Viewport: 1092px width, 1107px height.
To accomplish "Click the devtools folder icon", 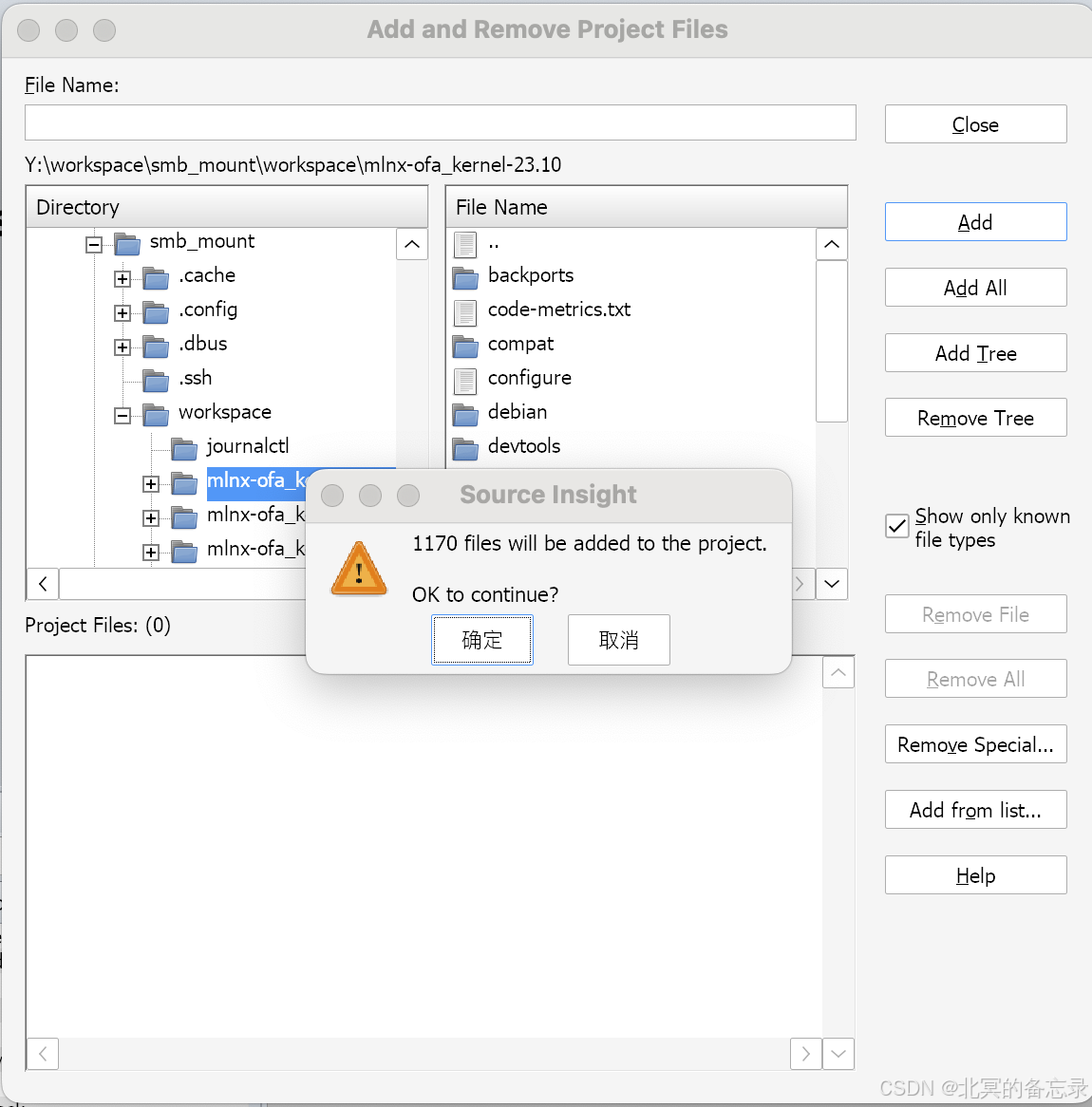I will click(x=465, y=449).
